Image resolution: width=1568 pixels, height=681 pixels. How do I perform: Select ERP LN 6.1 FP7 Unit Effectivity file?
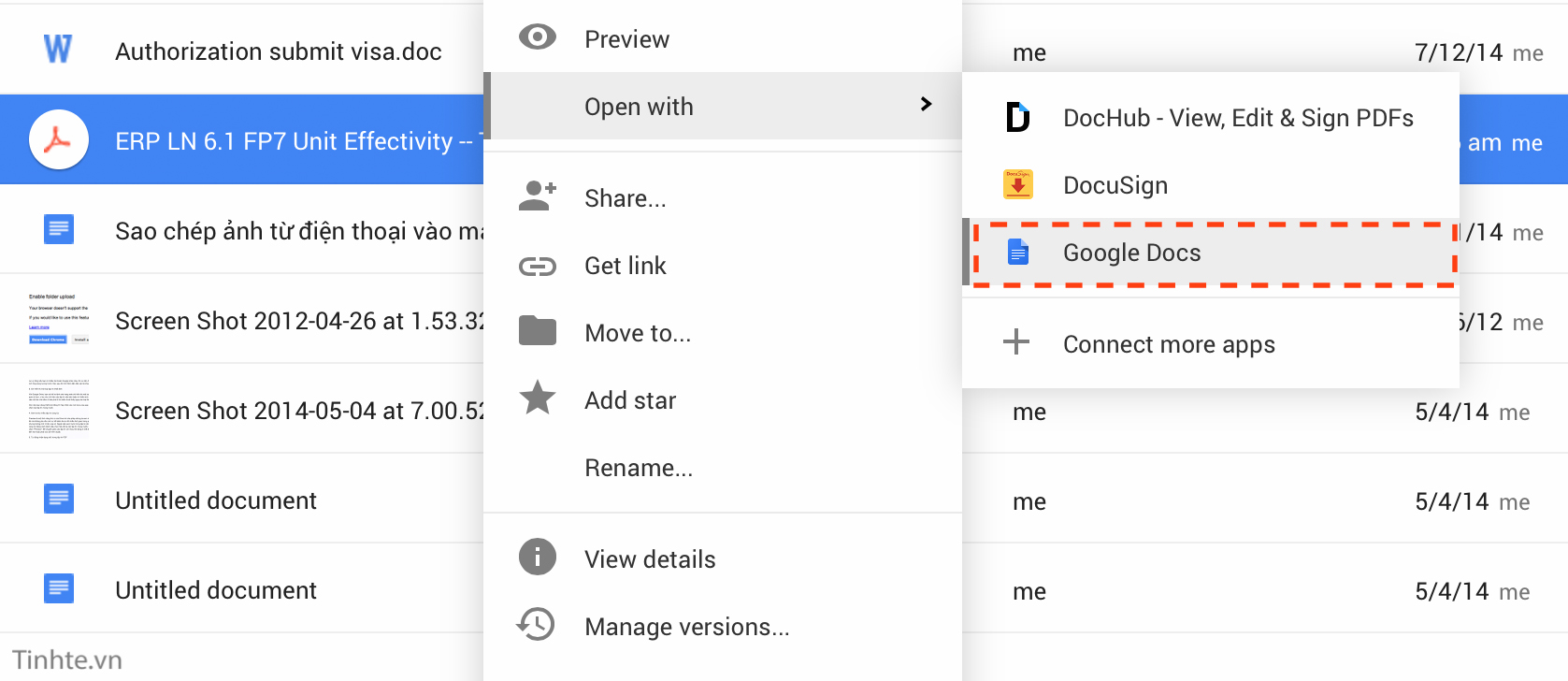[299, 141]
